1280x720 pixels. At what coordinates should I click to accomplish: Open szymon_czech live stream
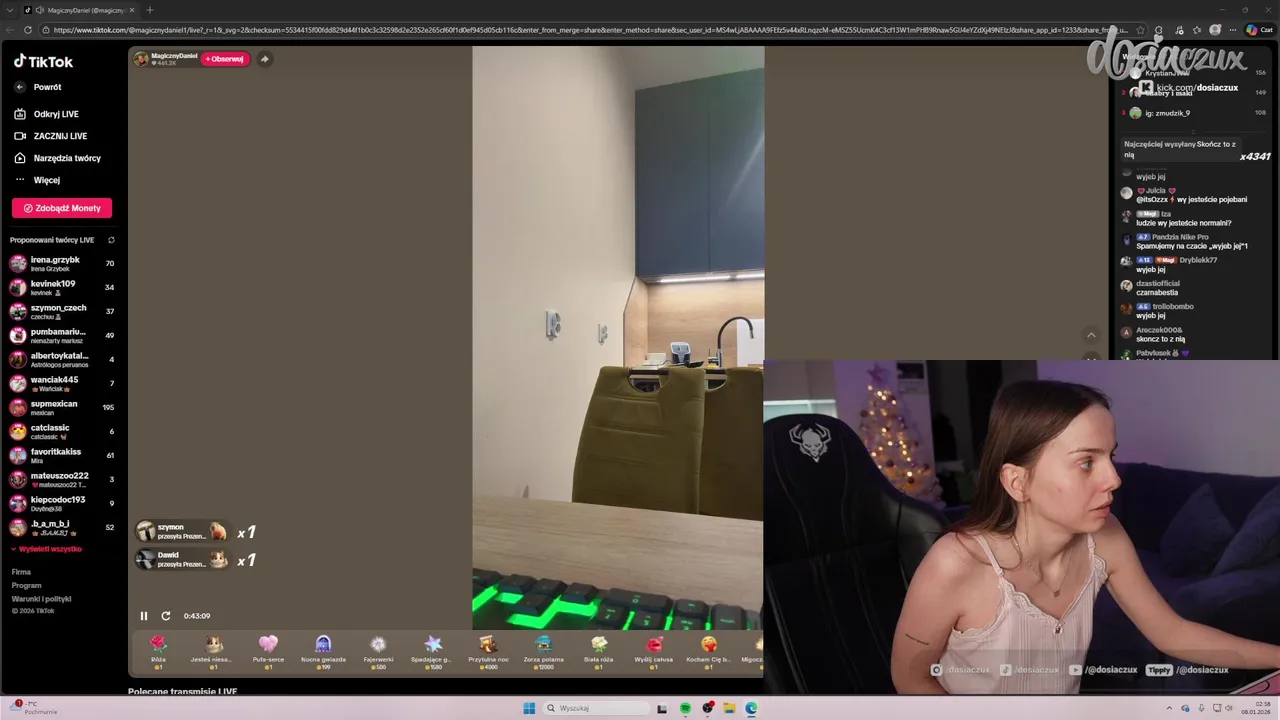62,312
